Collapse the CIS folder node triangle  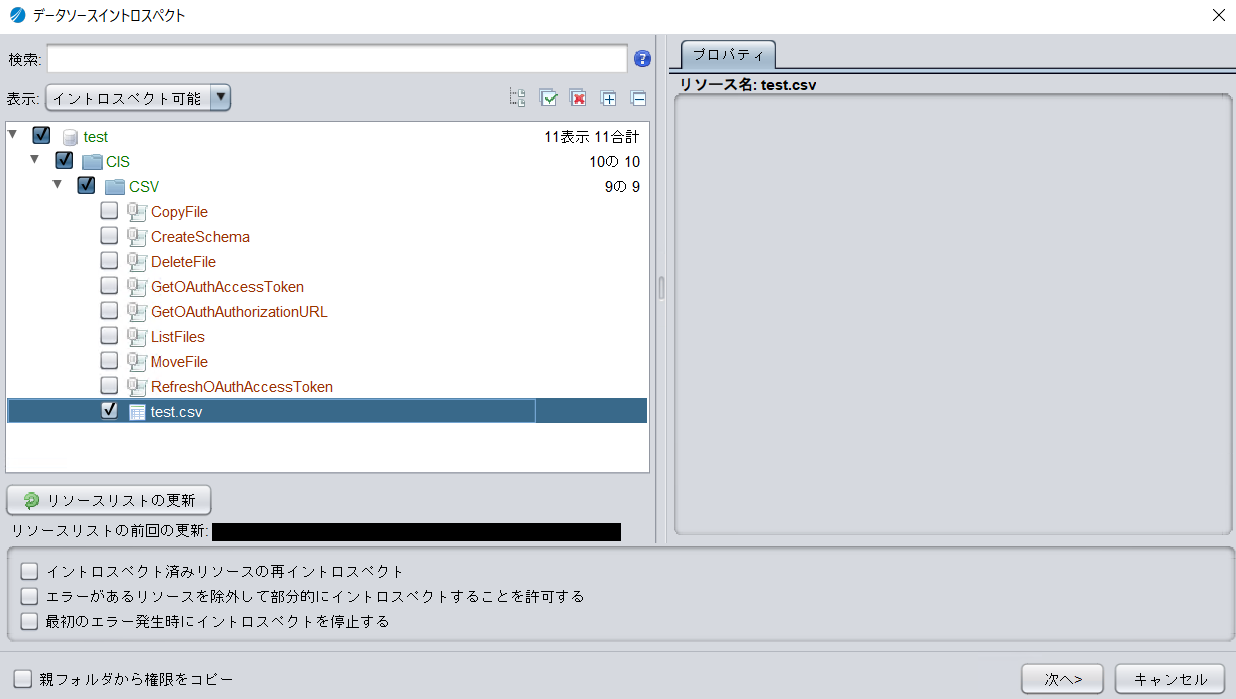35,159
